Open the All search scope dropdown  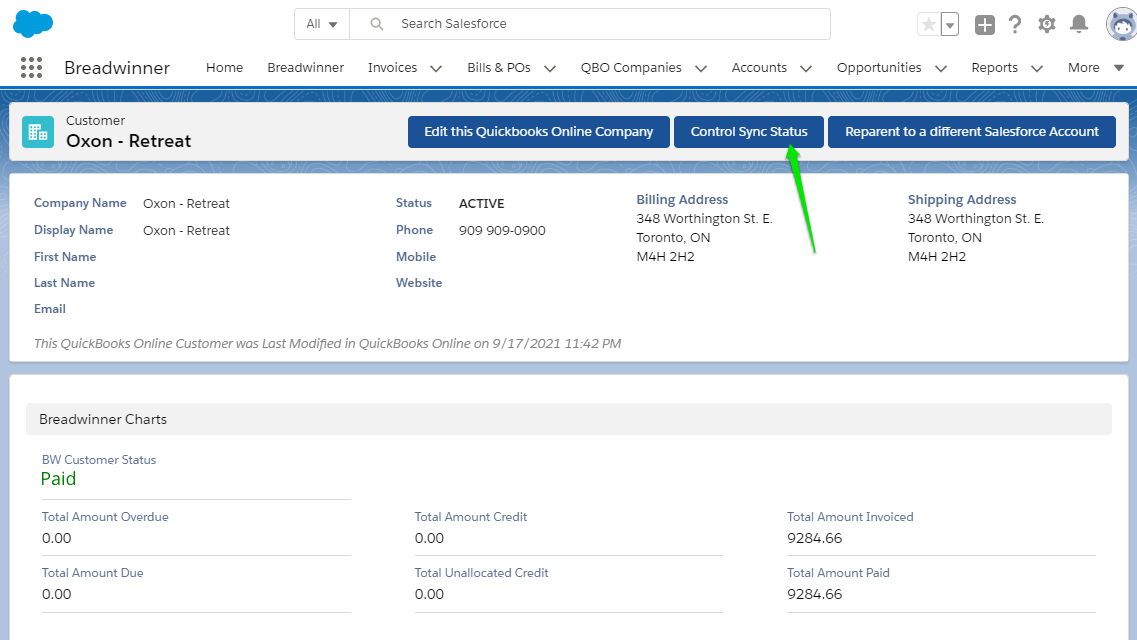point(322,24)
